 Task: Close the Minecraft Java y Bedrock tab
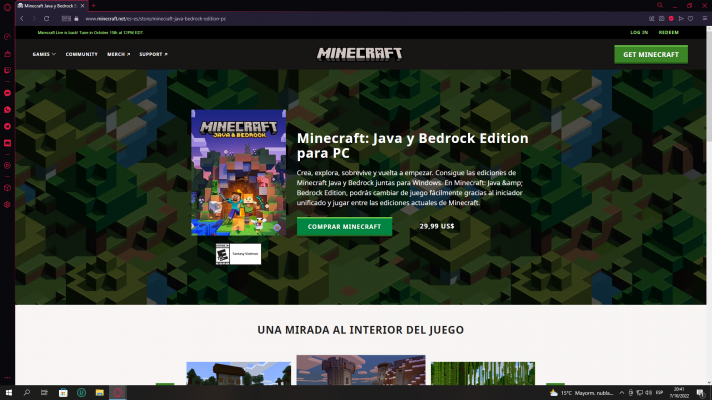(82, 6)
